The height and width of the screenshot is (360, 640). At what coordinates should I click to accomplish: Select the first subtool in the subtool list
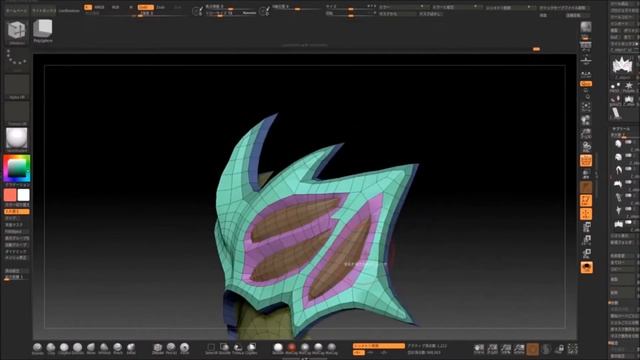[618, 144]
